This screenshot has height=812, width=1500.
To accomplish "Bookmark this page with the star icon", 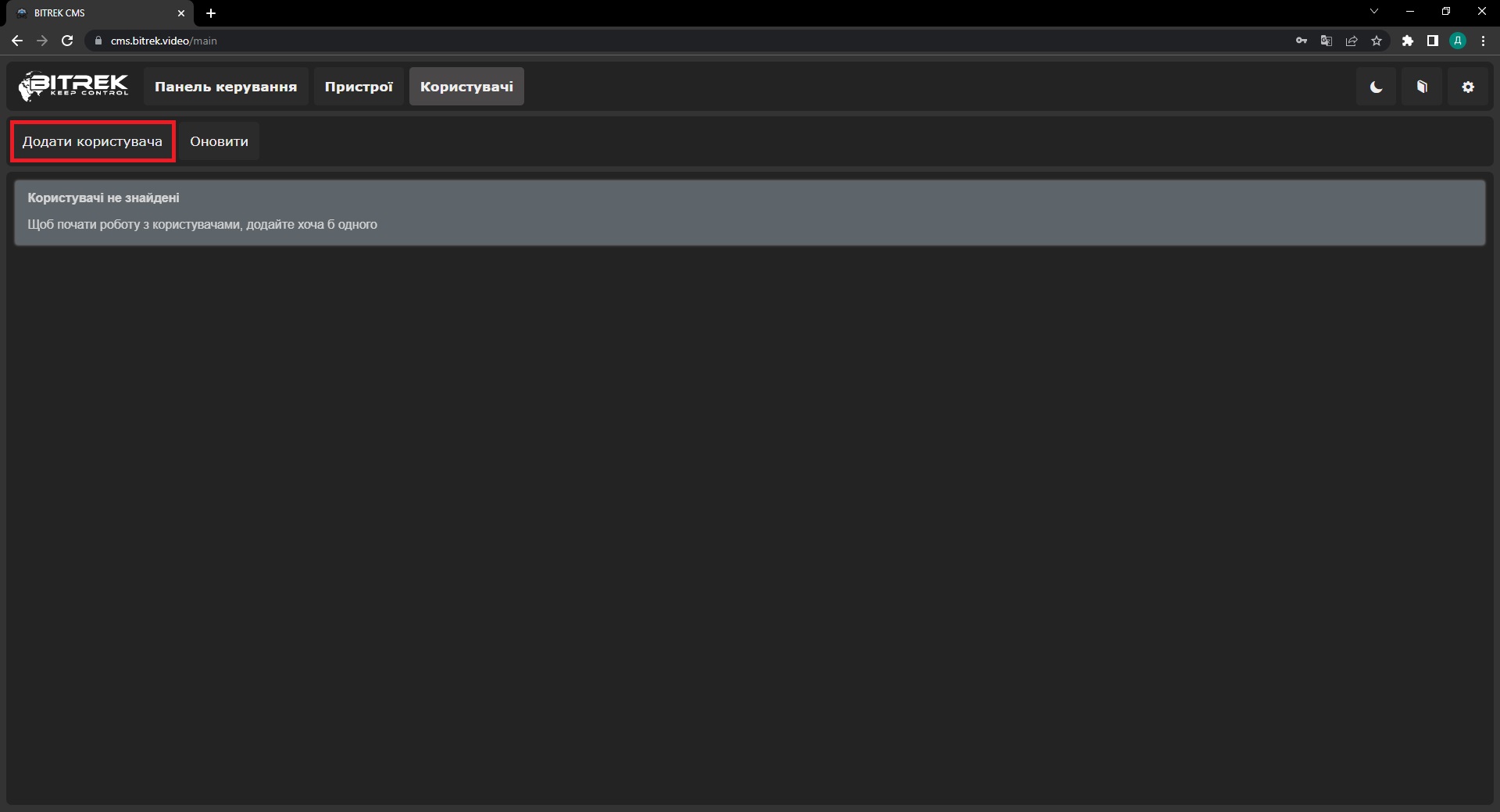I will pyautogui.click(x=1377, y=41).
